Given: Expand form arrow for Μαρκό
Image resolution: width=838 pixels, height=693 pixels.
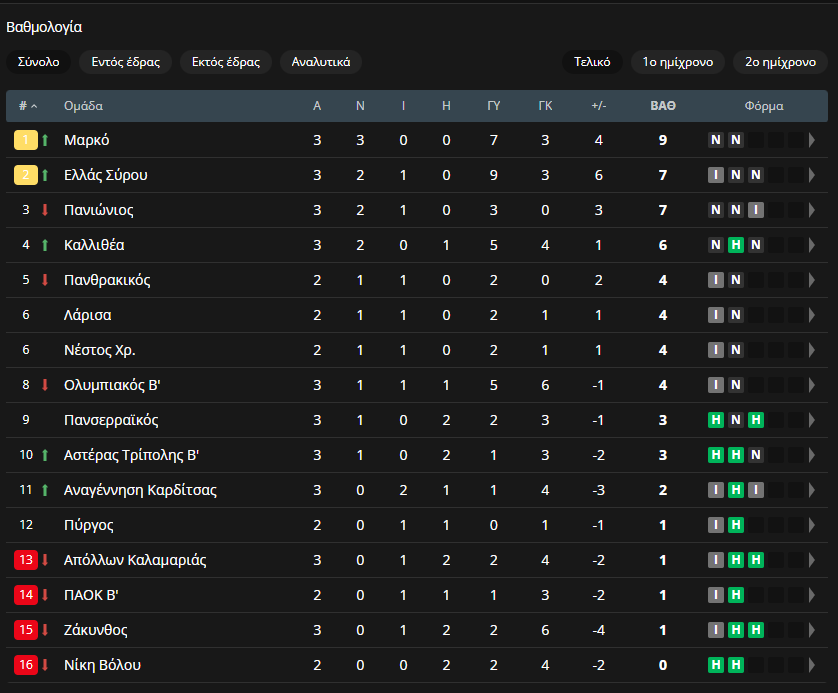Looking at the screenshot, I should point(812,140).
